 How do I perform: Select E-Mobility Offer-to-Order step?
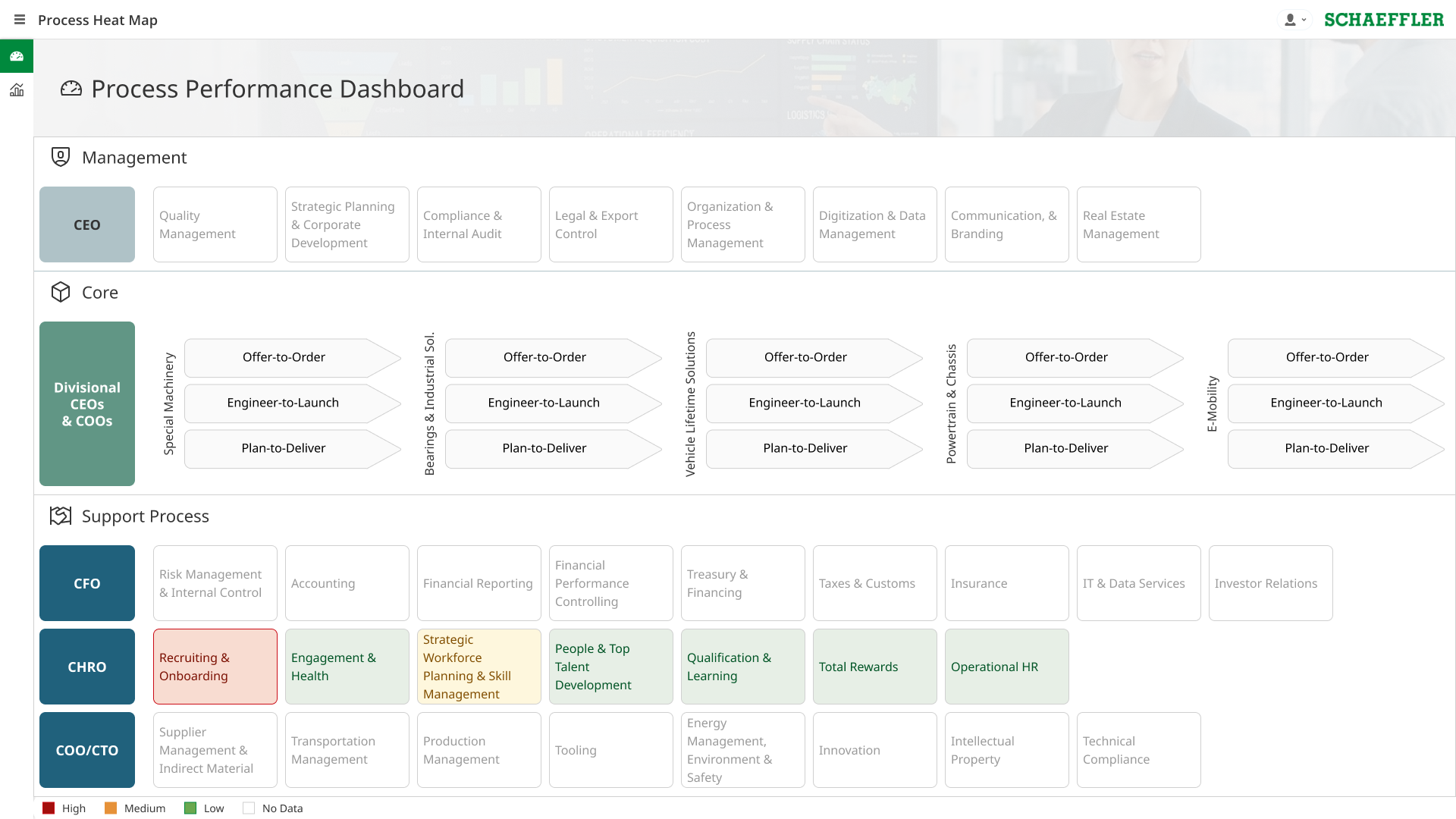(x=1336, y=357)
